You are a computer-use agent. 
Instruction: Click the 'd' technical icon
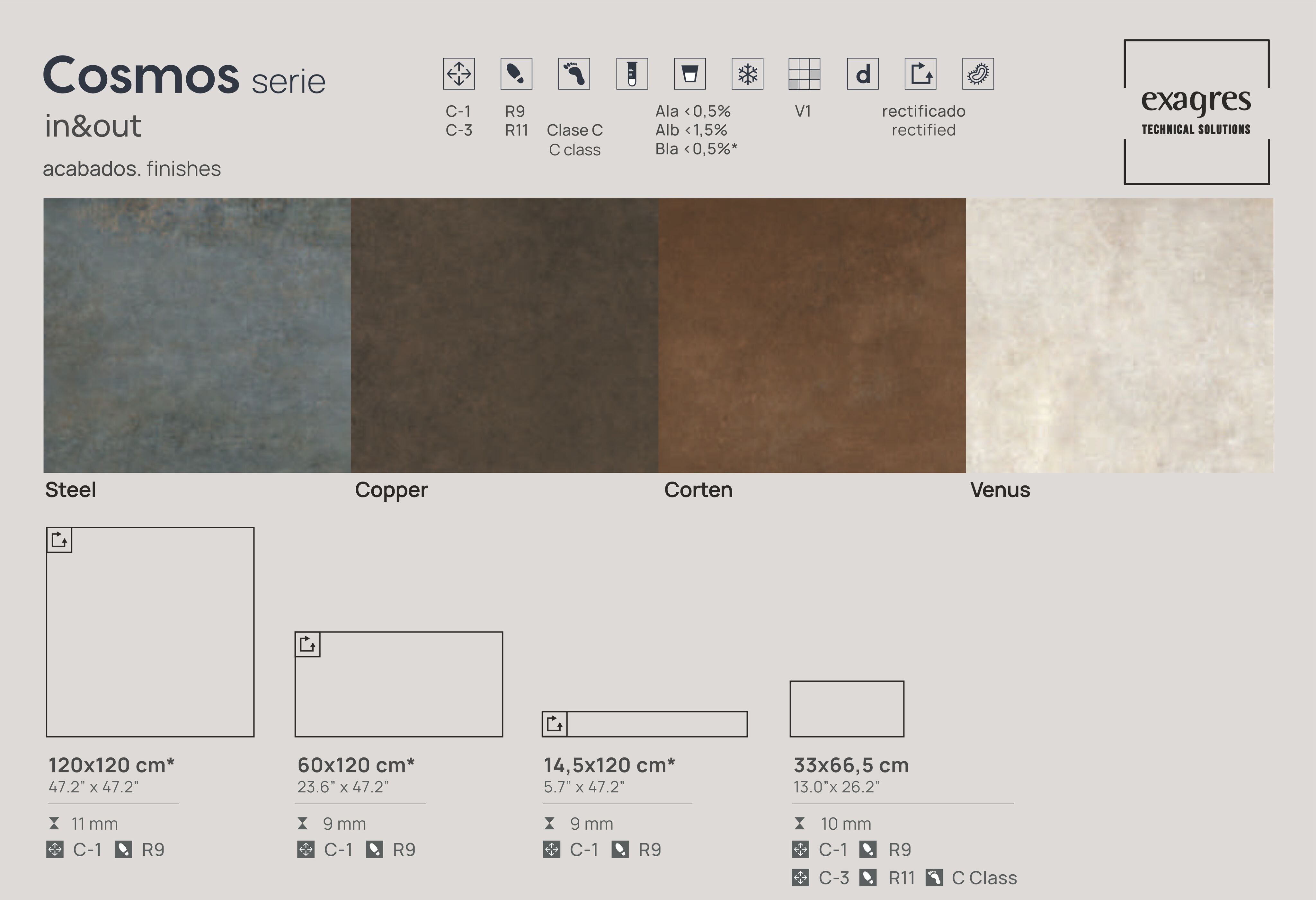pyautogui.click(x=863, y=74)
